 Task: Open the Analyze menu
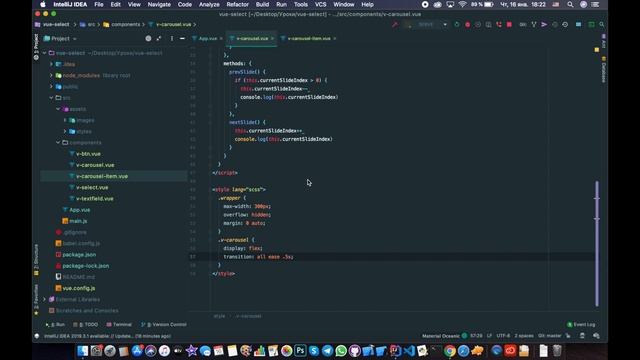(209, 4)
